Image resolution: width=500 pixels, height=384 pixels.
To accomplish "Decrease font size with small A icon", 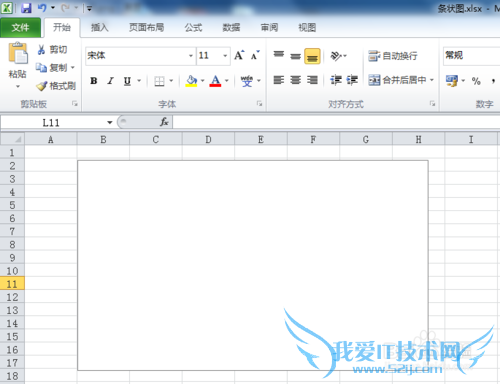I will 255,55.
